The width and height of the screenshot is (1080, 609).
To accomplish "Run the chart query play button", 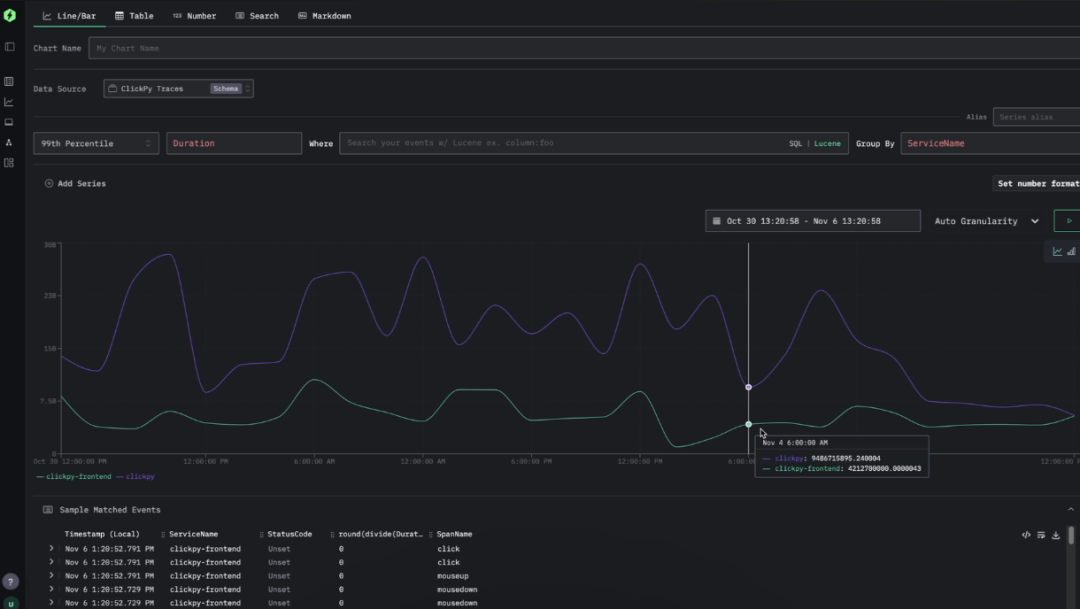I will [1068, 221].
